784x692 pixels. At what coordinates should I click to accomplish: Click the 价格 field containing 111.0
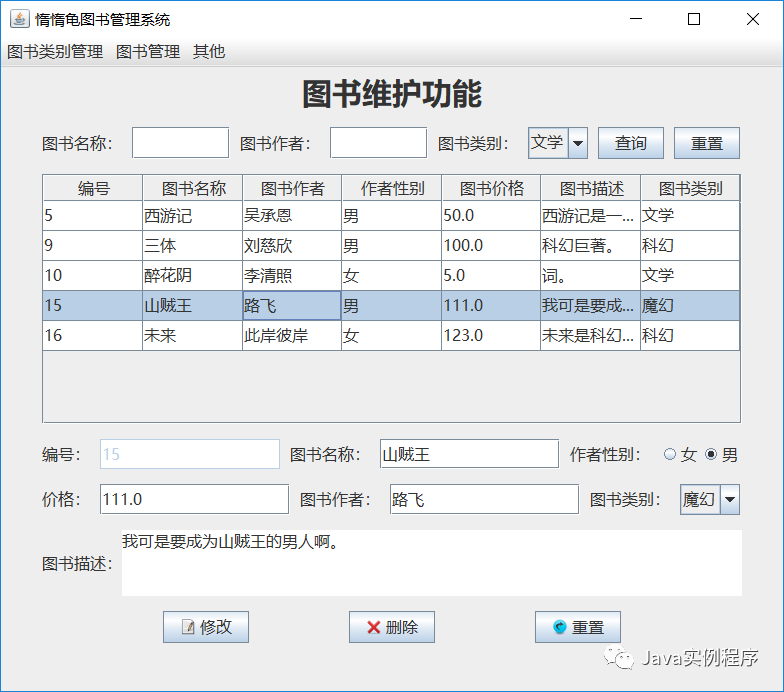[194, 499]
